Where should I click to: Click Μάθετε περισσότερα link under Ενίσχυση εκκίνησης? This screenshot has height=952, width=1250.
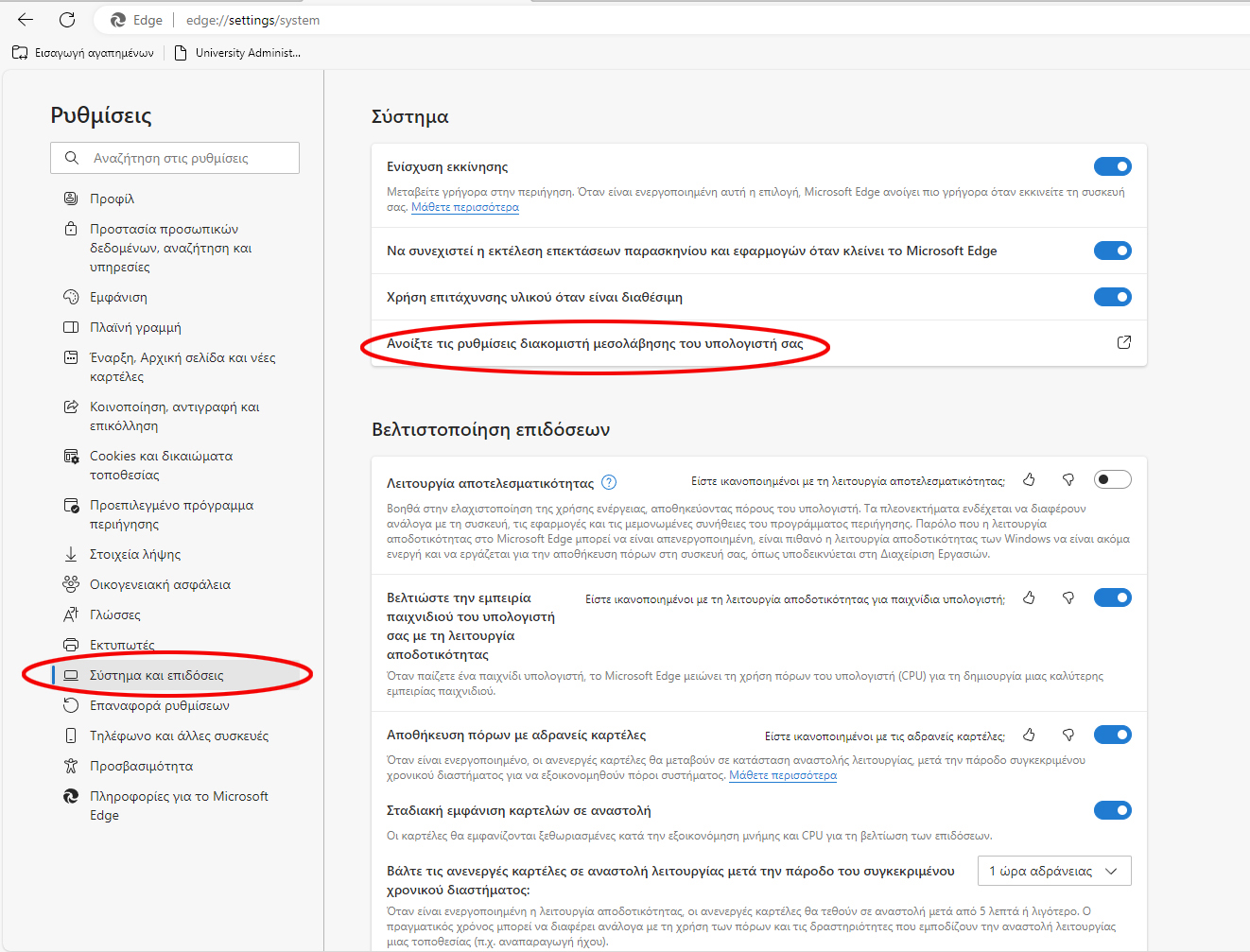pos(465,207)
